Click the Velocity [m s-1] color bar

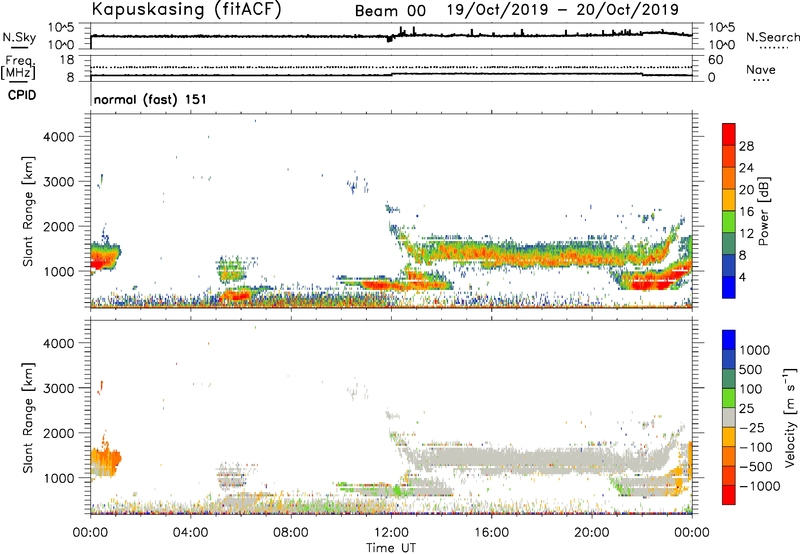click(x=729, y=417)
